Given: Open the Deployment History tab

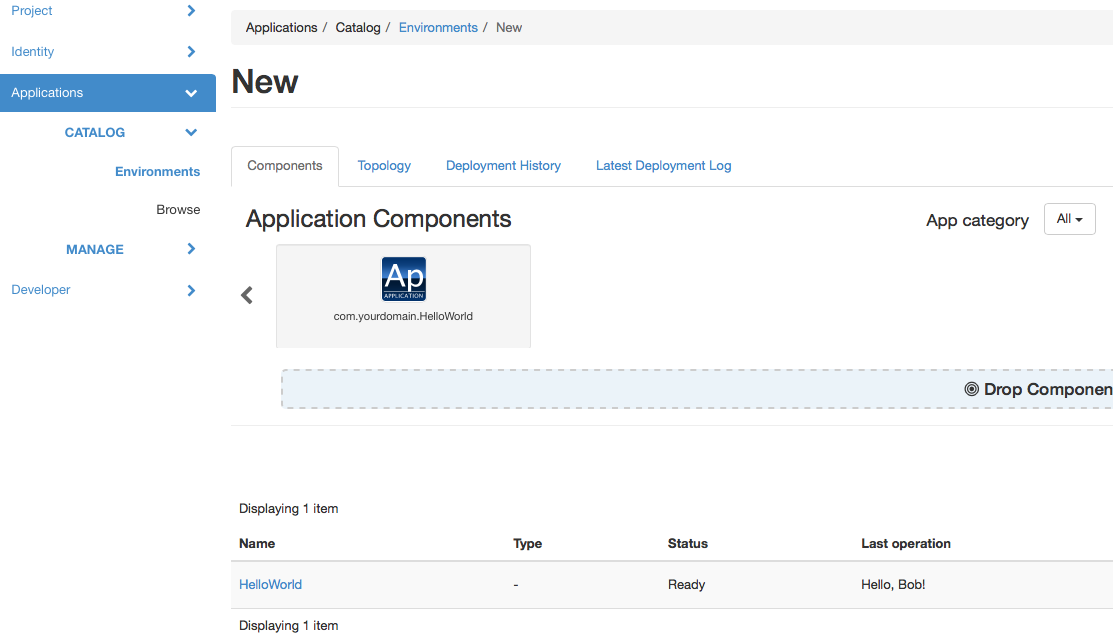Looking at the screenshot, I should [503, 166].
